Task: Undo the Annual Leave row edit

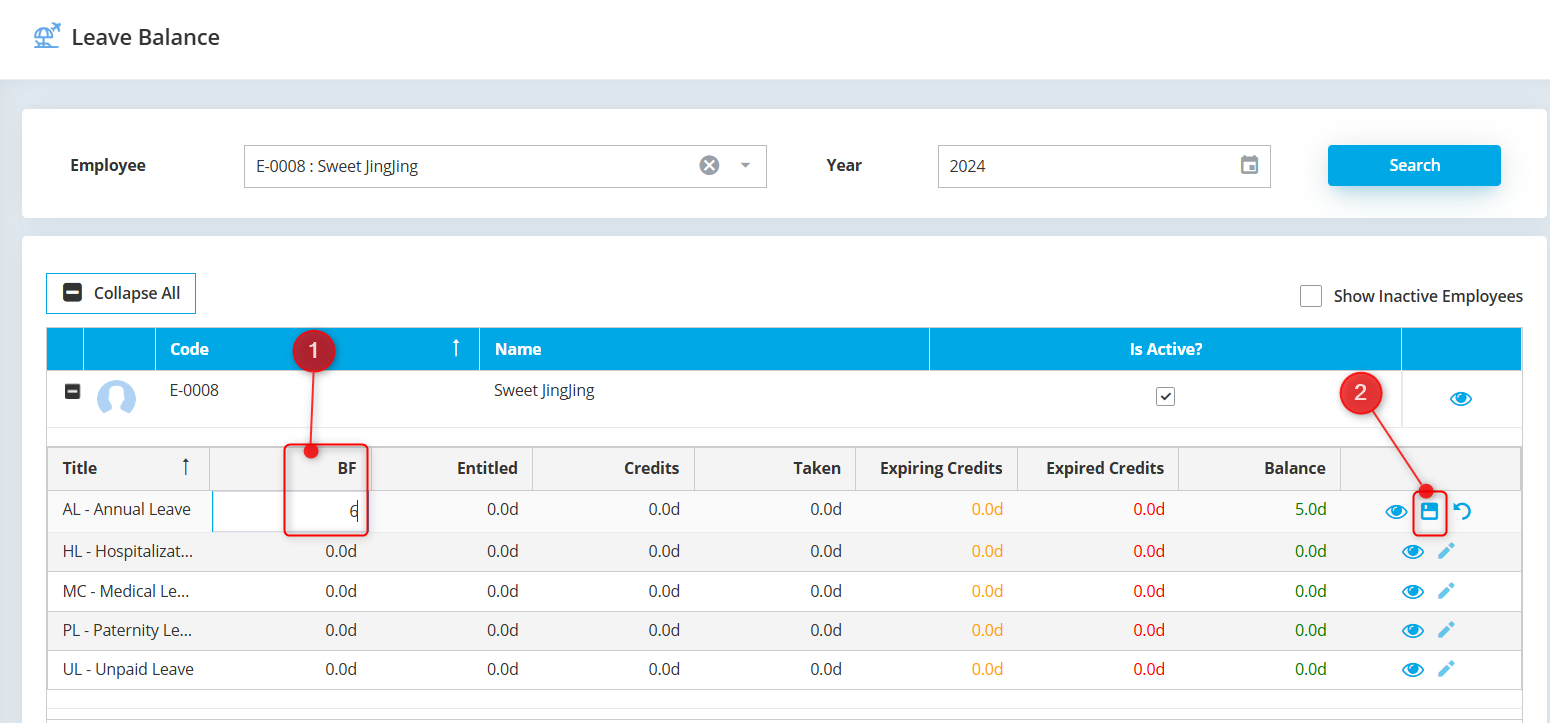Action: [1462, 511]
